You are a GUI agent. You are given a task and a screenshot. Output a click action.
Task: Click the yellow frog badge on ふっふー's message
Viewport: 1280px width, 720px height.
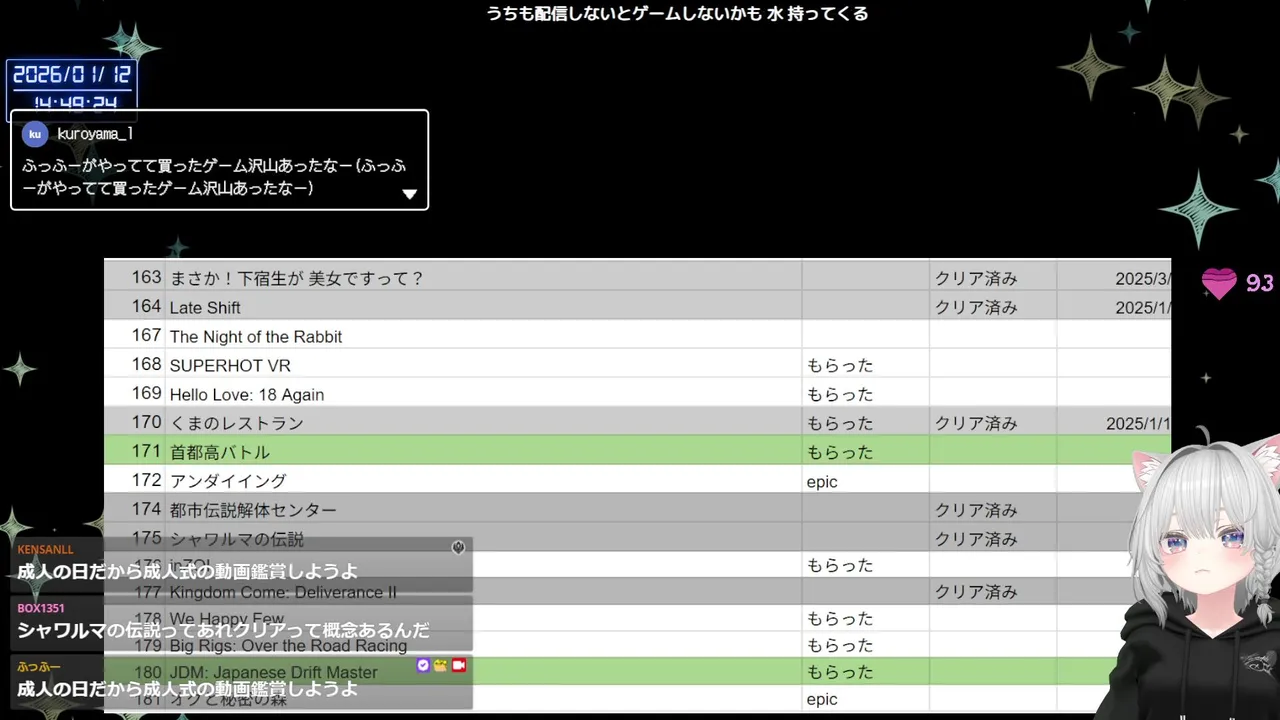pos(440,665)
